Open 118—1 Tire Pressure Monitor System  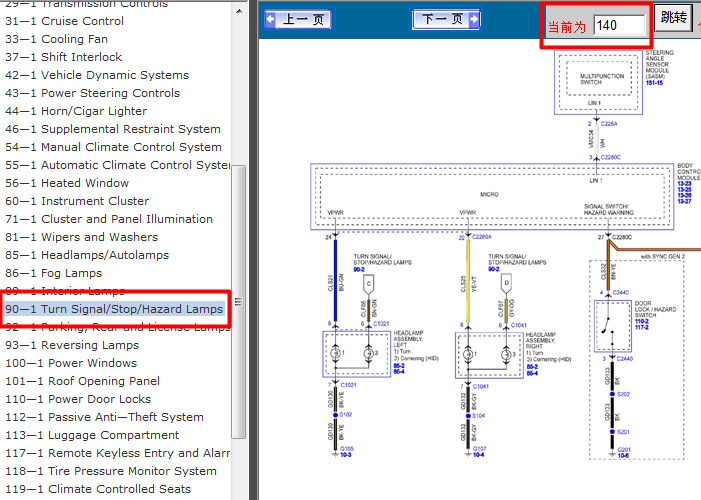coord(111,470)
